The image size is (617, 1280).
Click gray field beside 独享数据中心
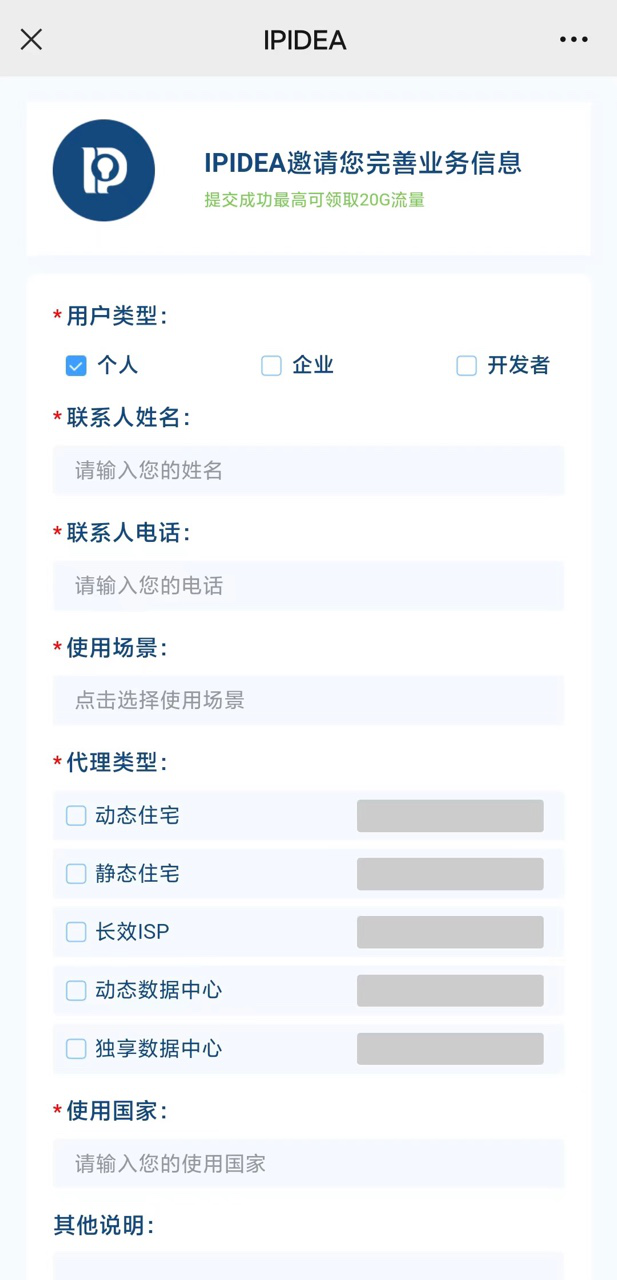(450, 1049)
